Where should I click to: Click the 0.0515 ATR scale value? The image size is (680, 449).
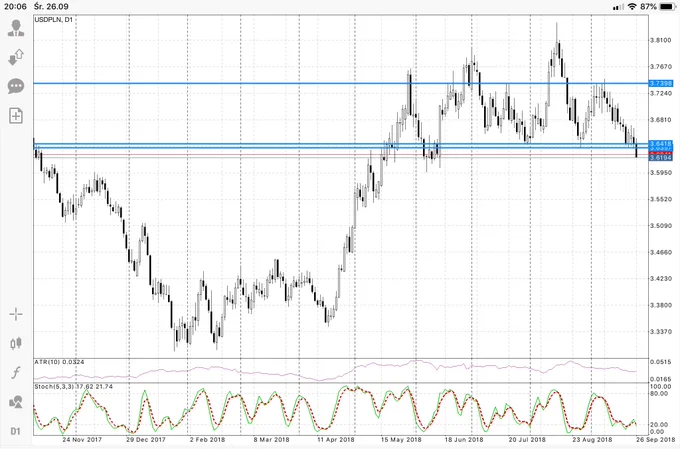660,361
